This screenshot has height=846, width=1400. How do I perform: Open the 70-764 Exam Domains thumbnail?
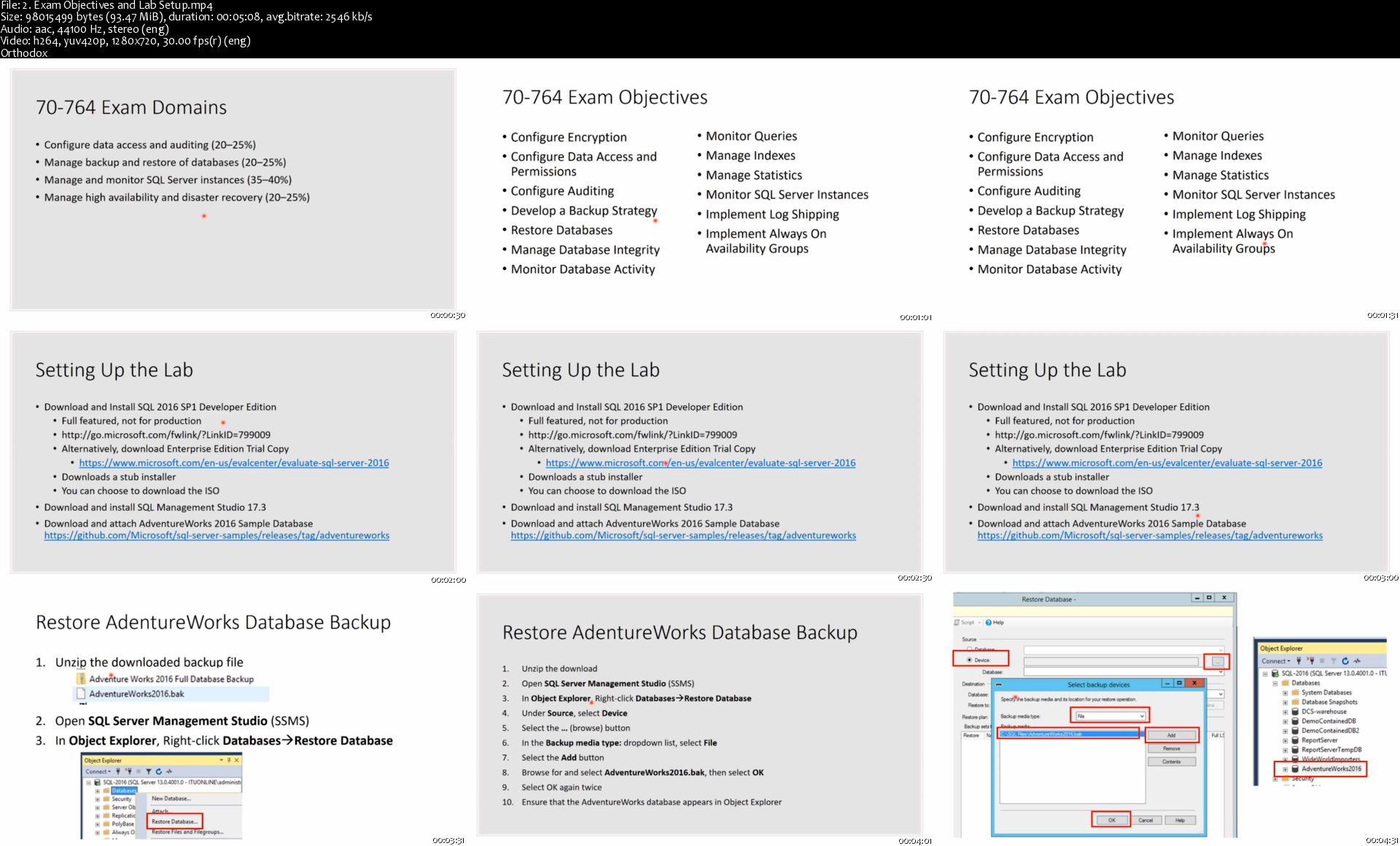pyautogui.click(x=233, y=190)
